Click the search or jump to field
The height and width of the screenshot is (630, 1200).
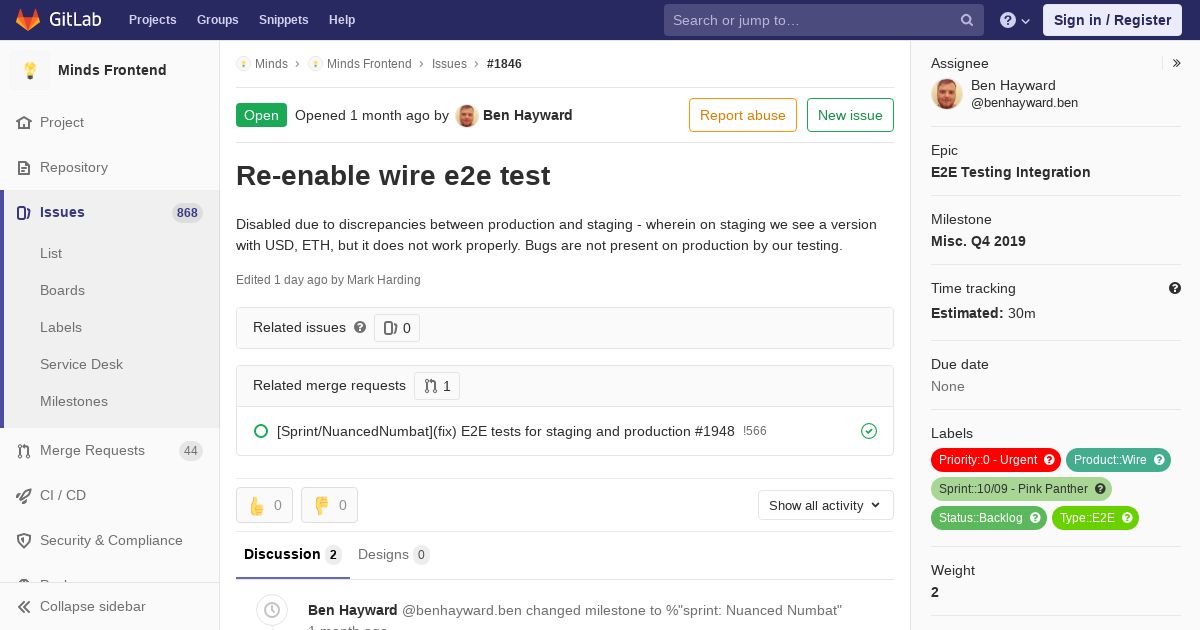824,20
